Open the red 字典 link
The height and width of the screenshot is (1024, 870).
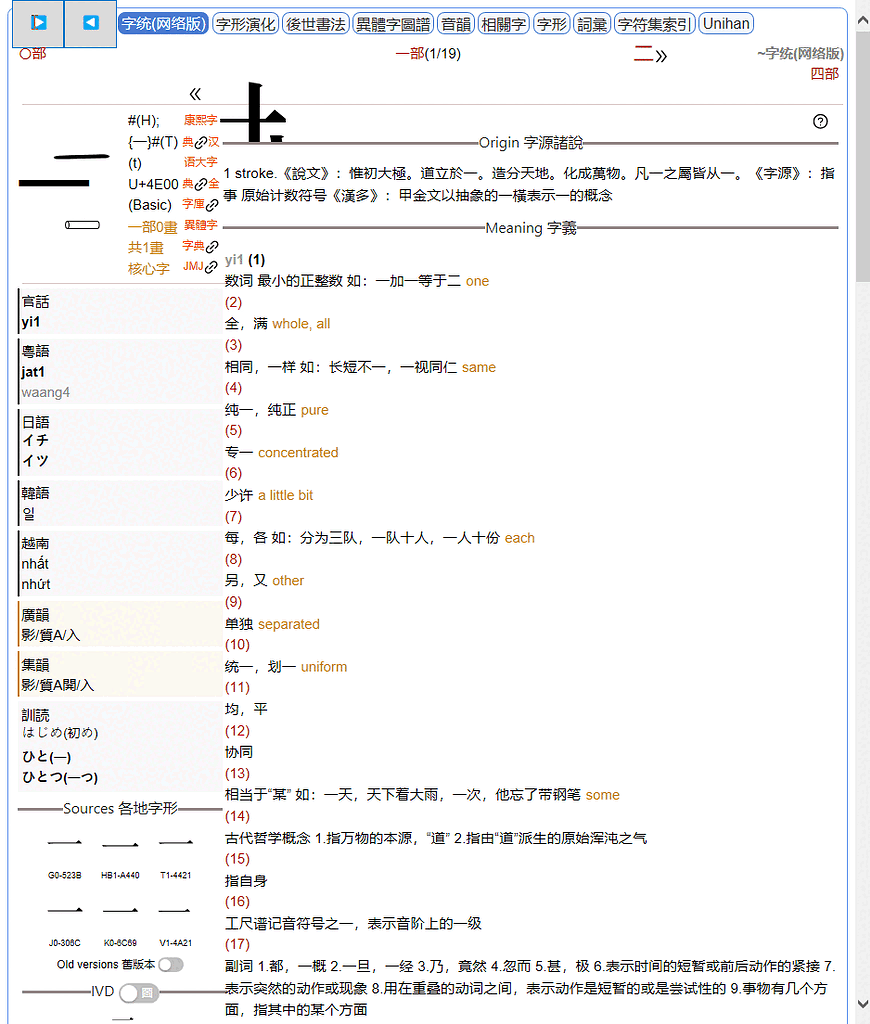pyautogui.click(x=193, y=246)
